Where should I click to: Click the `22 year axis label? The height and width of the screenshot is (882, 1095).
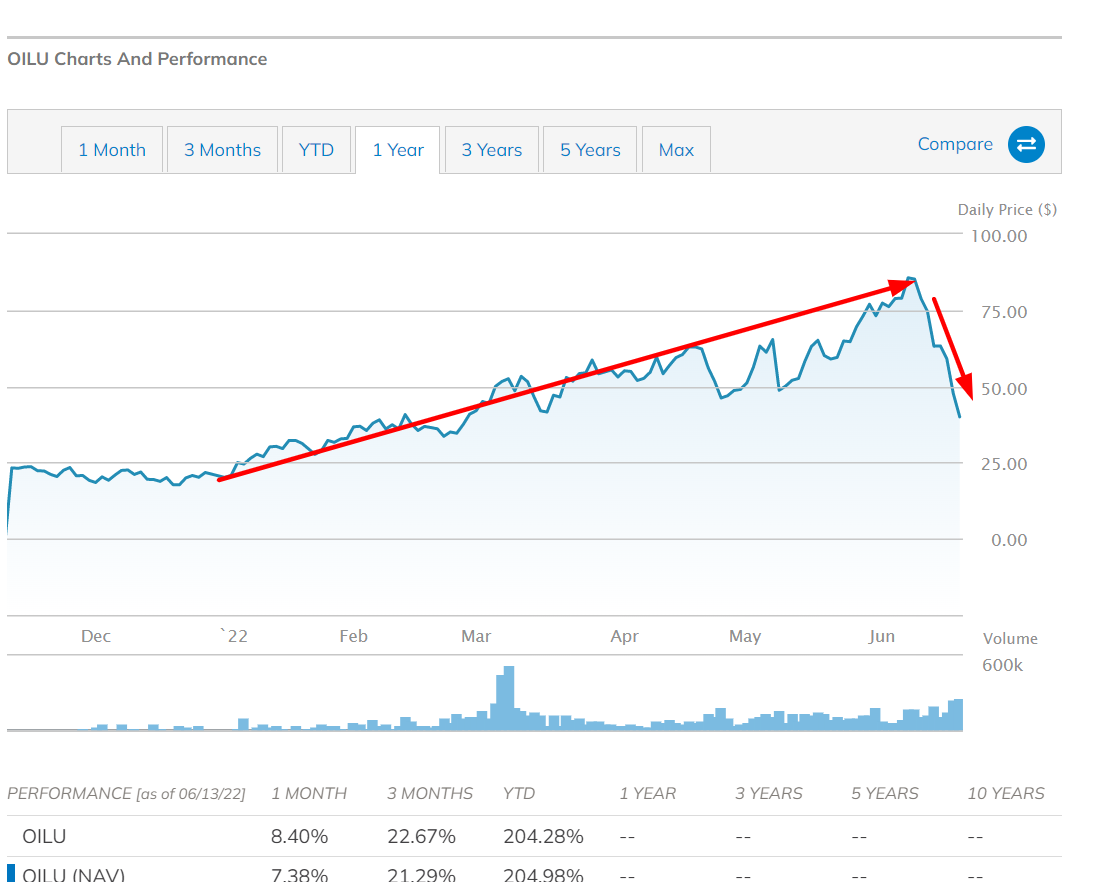(x=234, y=636)
